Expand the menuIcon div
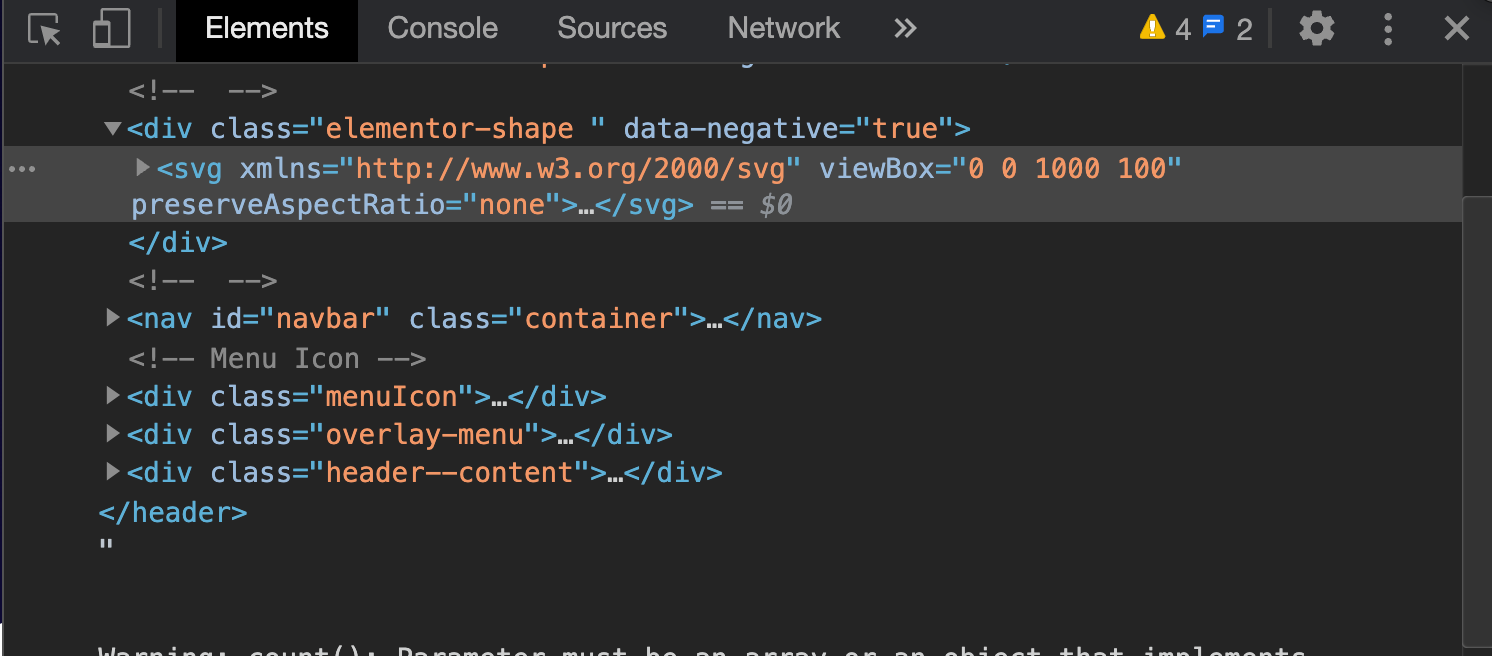The width and height of the screenshot is (1492, 656). coord(112,396)
